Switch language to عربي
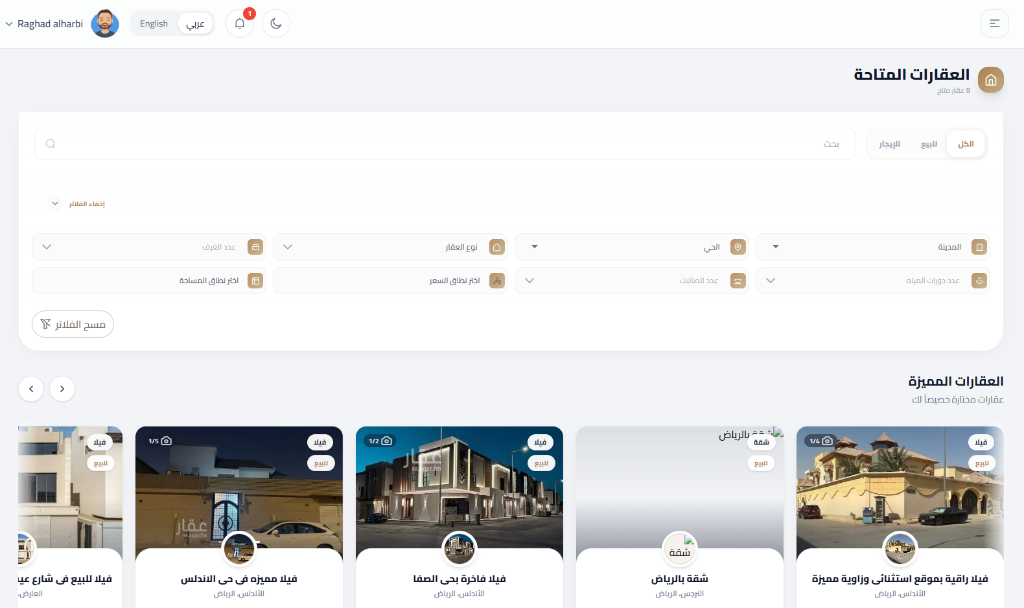 [x=195, y=24]
